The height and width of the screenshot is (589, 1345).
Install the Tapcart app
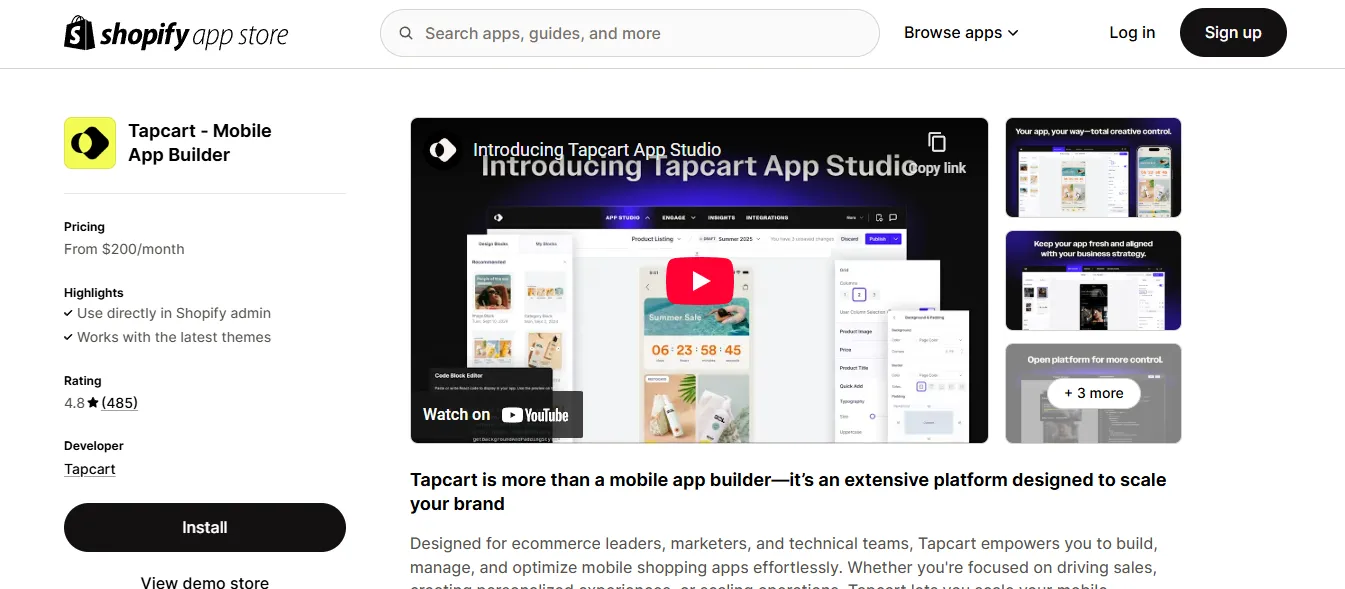(205, 527)
